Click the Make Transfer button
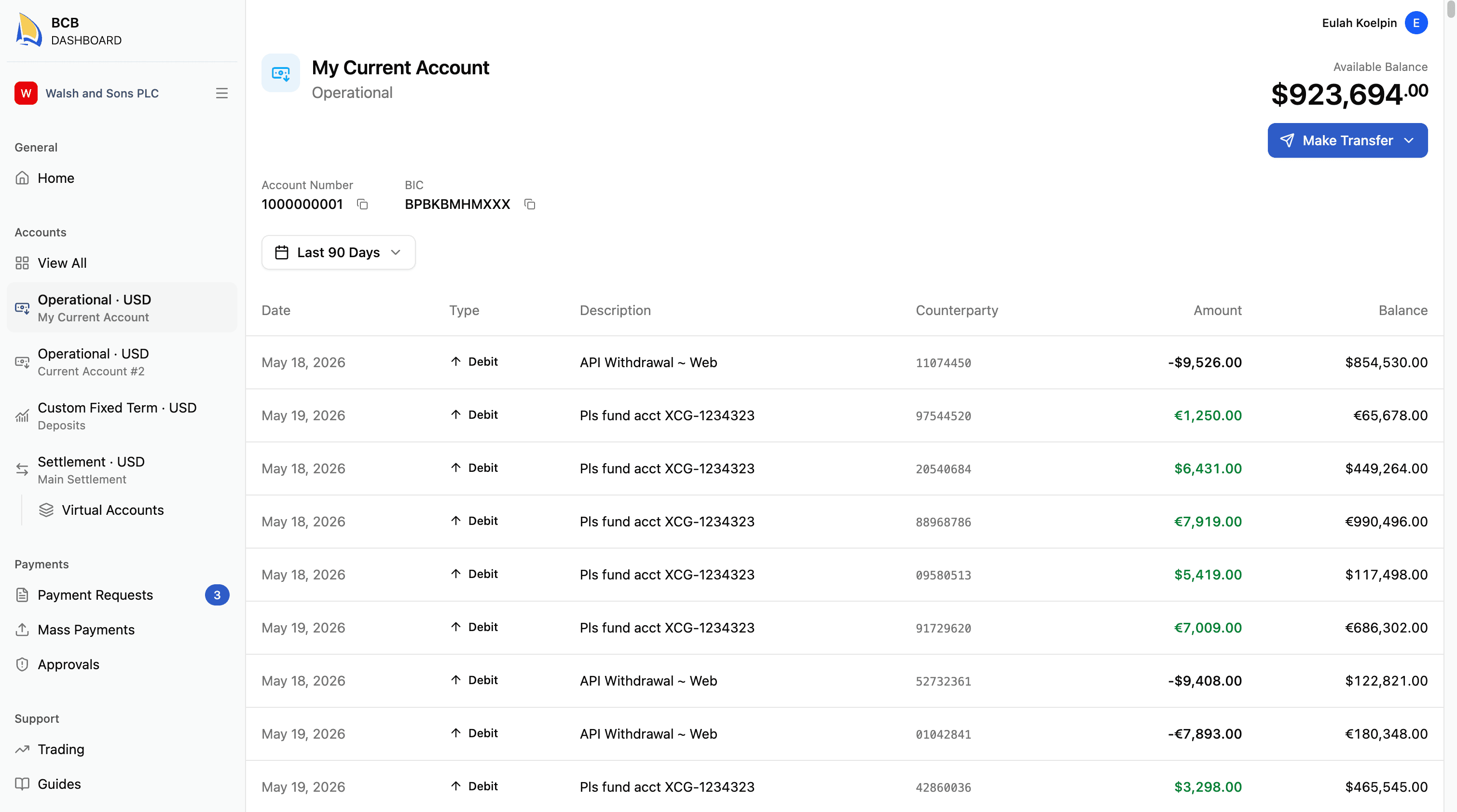The image size is (1457, 812). (x=1347, y=140)
